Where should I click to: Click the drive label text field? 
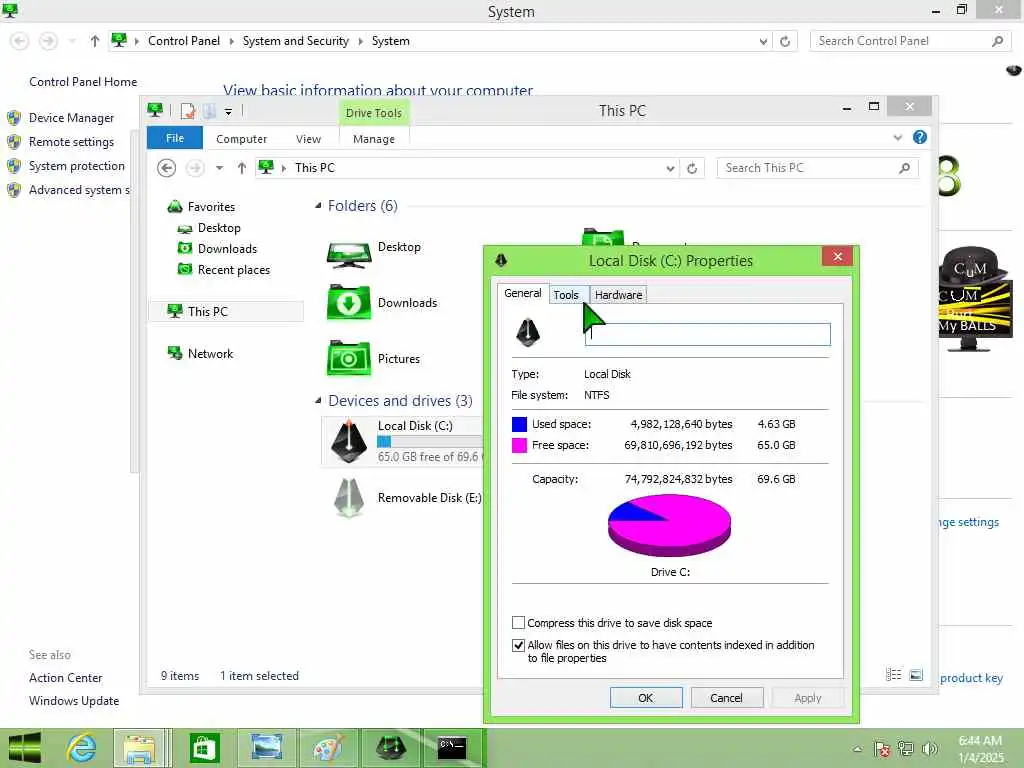click(x=707, y=334)
